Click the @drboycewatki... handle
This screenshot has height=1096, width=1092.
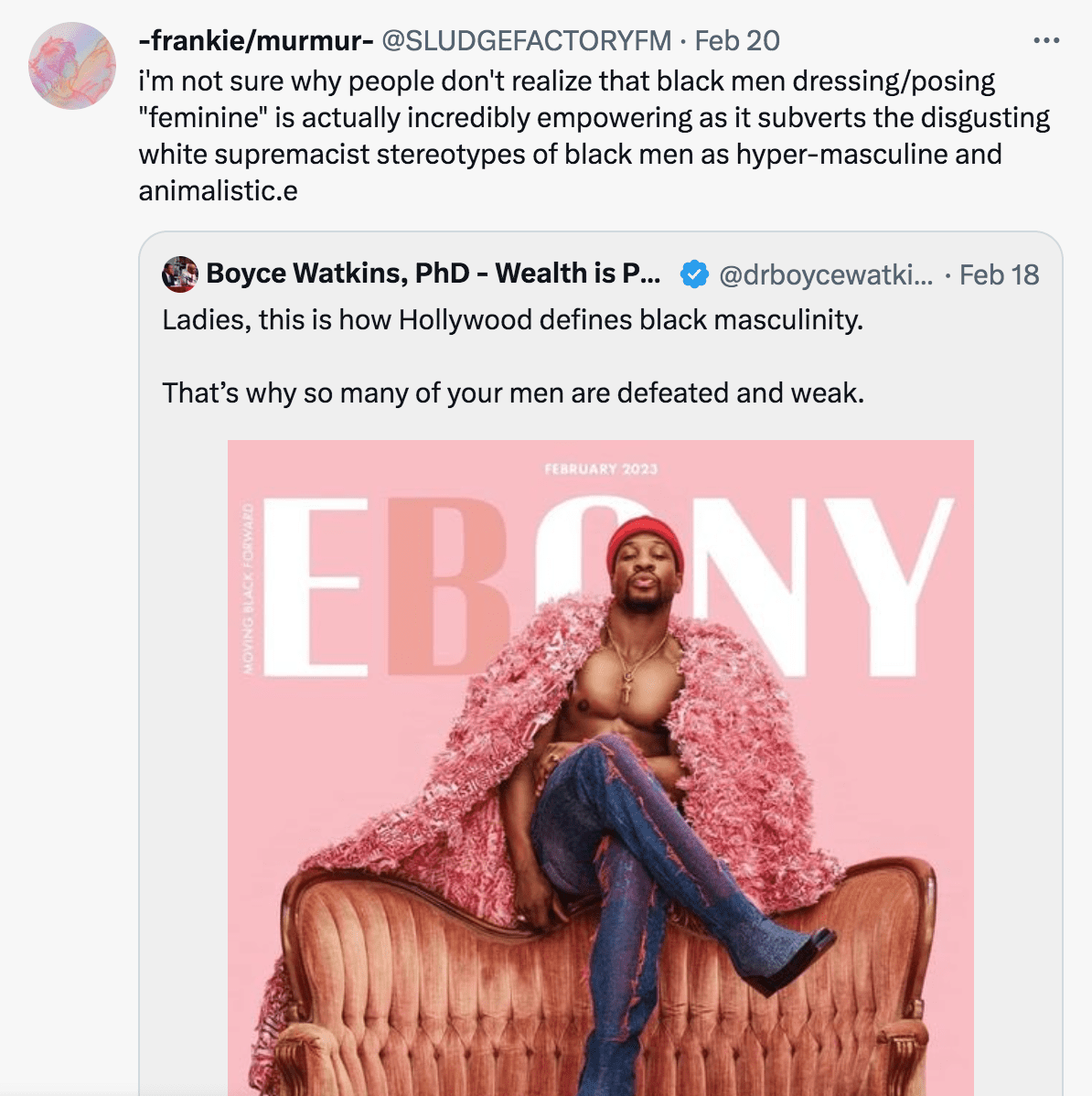click(x=826, y=274)
